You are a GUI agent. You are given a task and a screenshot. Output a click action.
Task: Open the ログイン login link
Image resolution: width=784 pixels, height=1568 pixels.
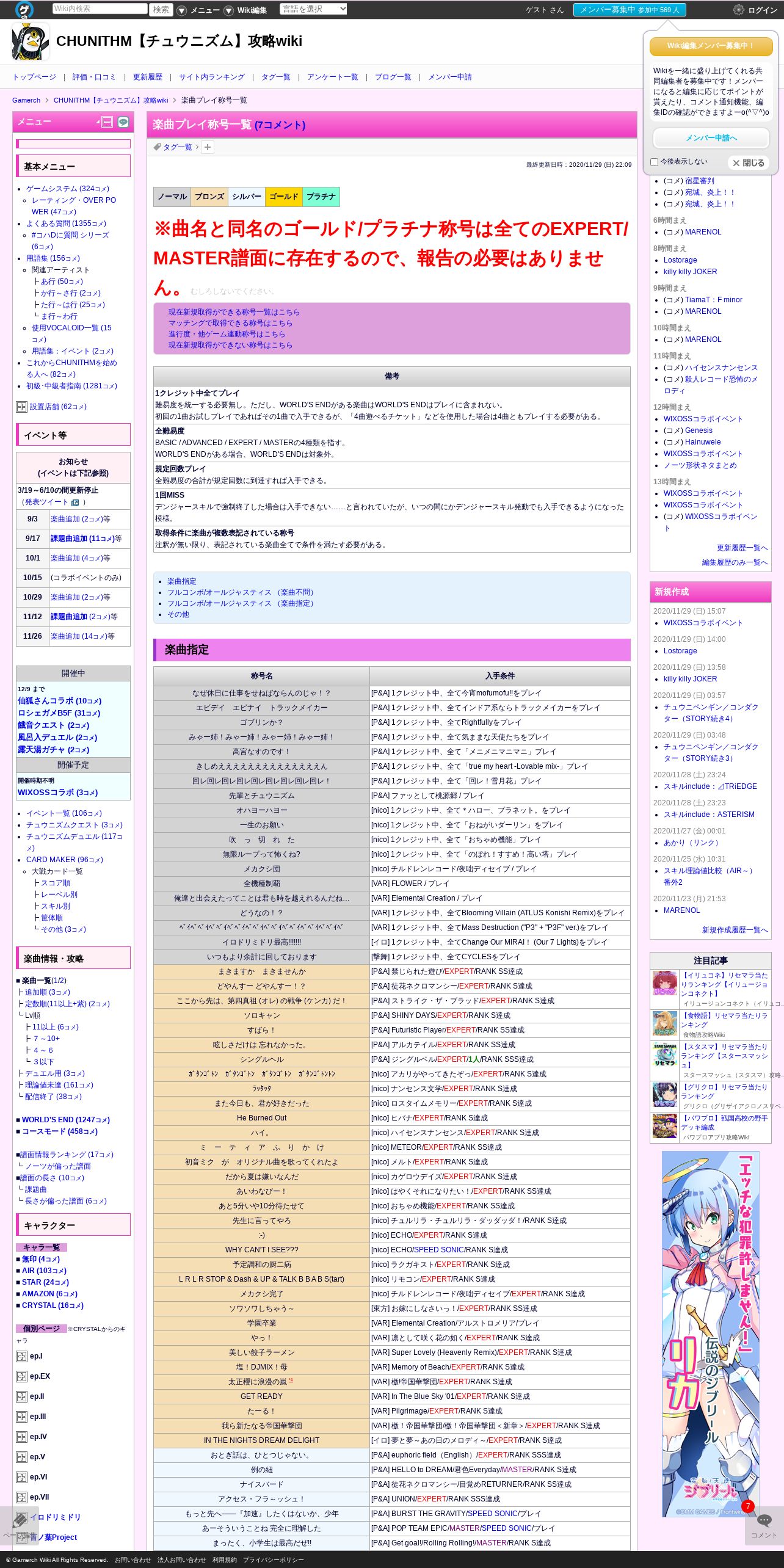point(763,10)
